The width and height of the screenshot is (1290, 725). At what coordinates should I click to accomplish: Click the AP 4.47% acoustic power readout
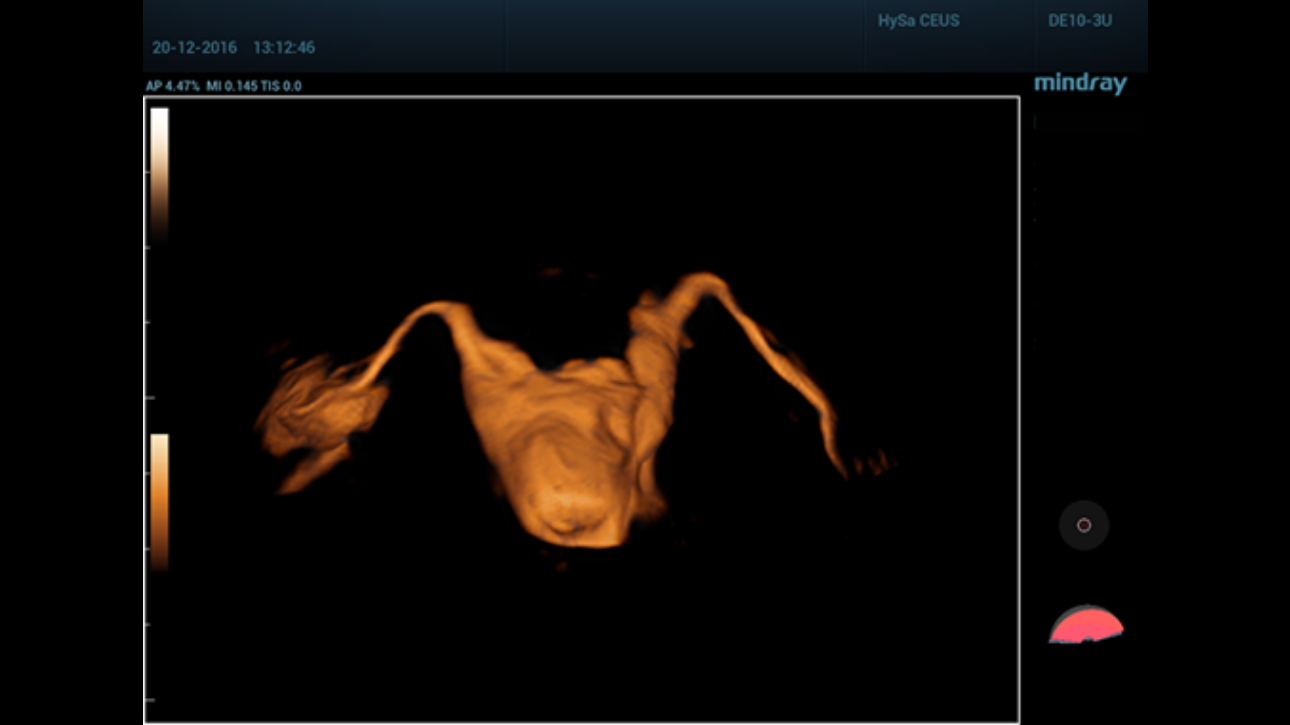pos(172,86)
